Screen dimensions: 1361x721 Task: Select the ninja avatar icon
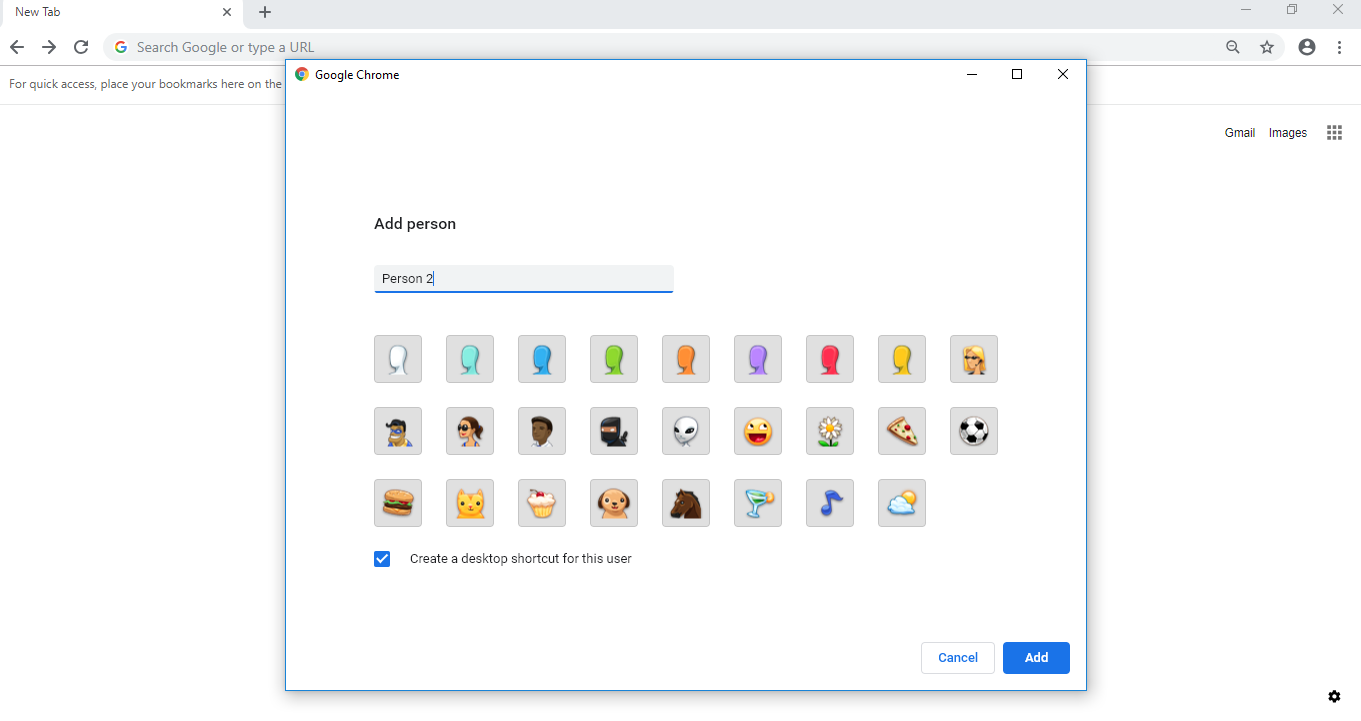614,431
